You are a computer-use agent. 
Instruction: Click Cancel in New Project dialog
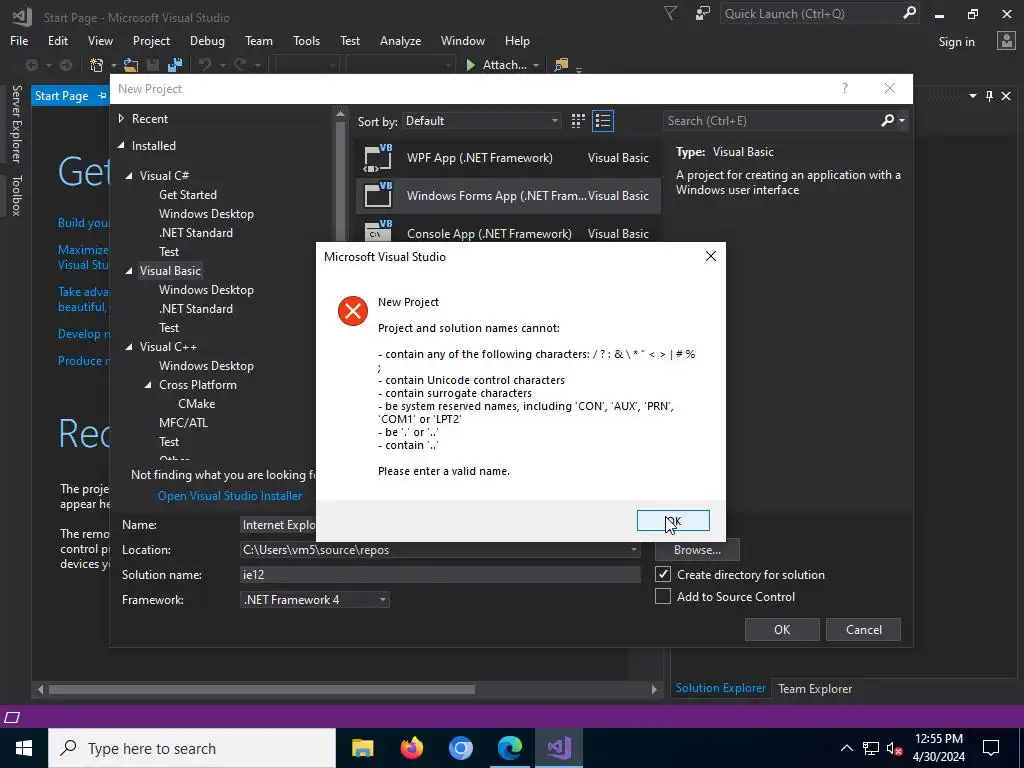(863, 630)
